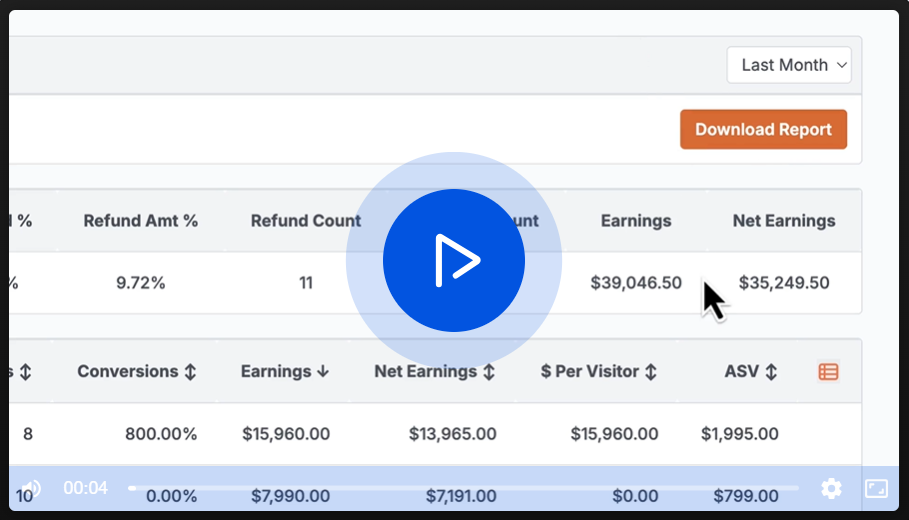909x520 pixels.
Task: Select the $35,249.50 Net Earnings value
Action: click(784, 283)
